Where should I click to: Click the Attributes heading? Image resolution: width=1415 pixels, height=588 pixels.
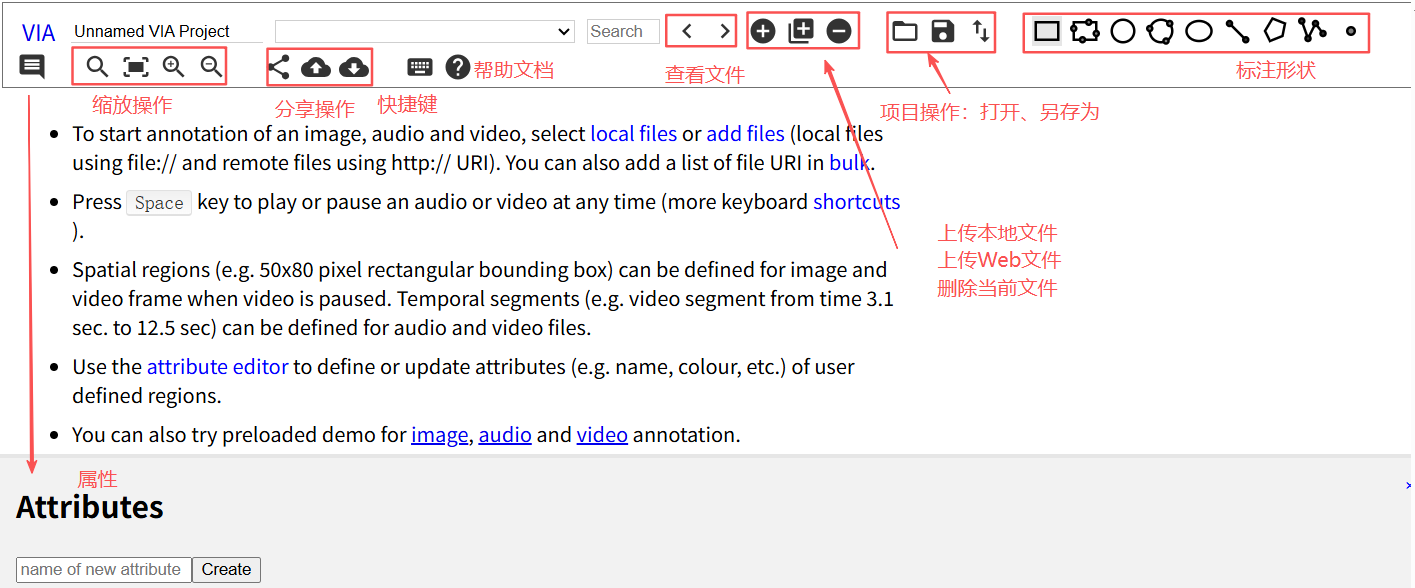[90, 507]
